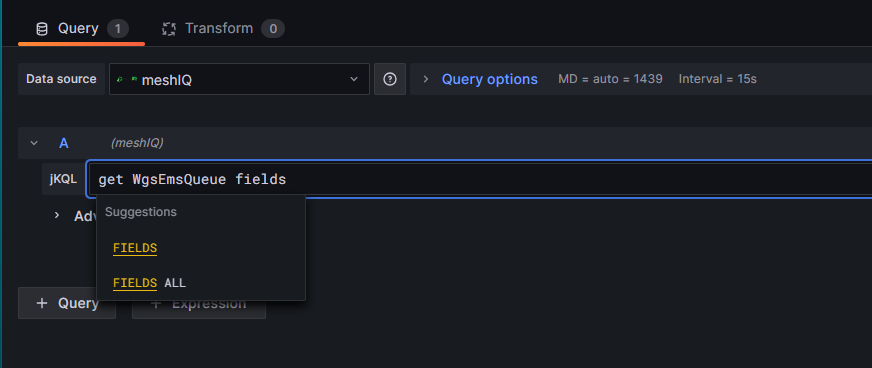Click the plus icon on Expression button
872x368 pixels.
tap(156, 304)
